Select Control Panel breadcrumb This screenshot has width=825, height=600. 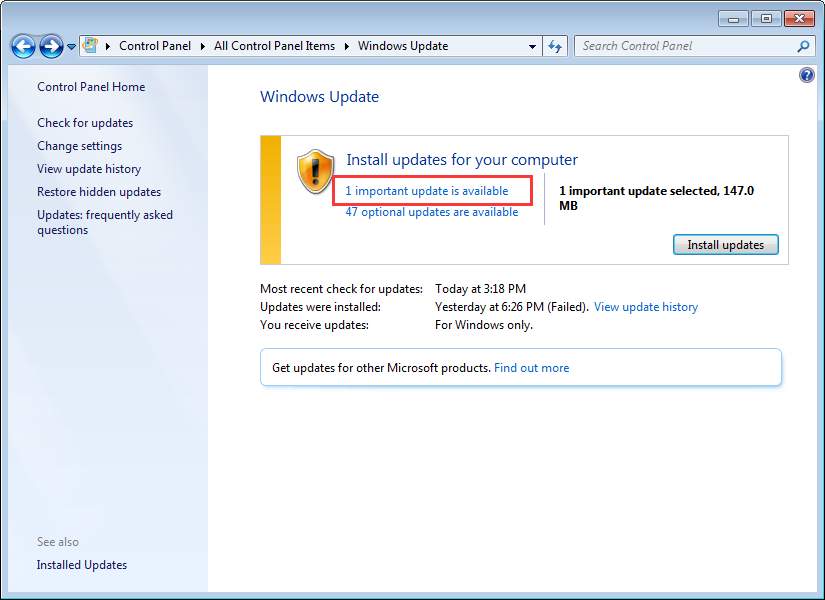tap(155, 46)
